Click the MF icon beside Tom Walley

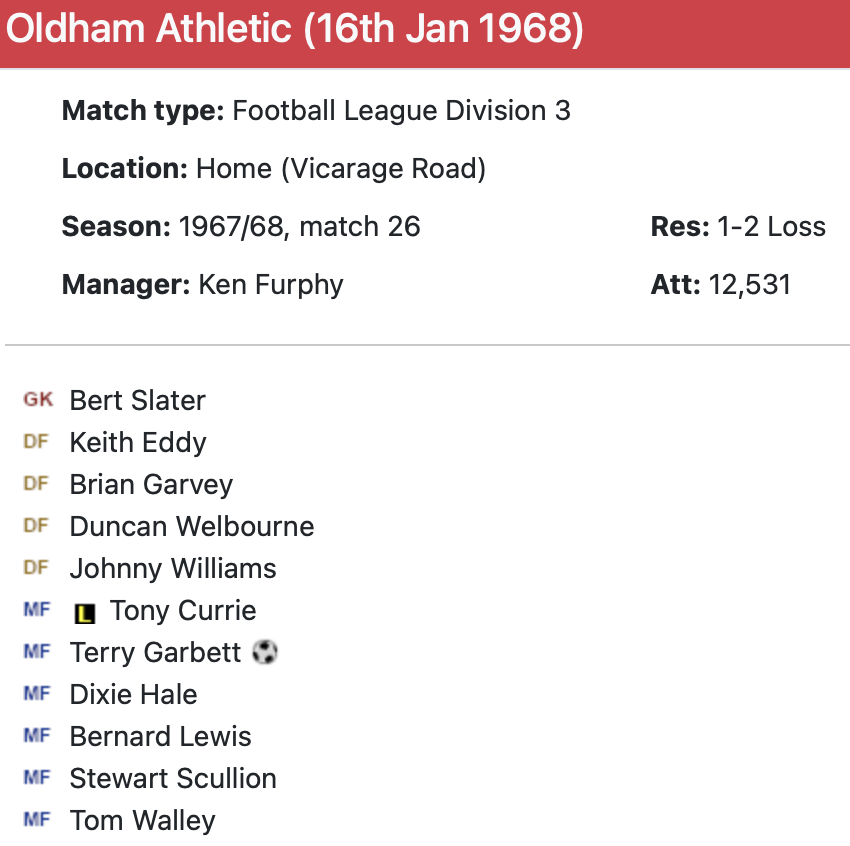pos(36,820)
